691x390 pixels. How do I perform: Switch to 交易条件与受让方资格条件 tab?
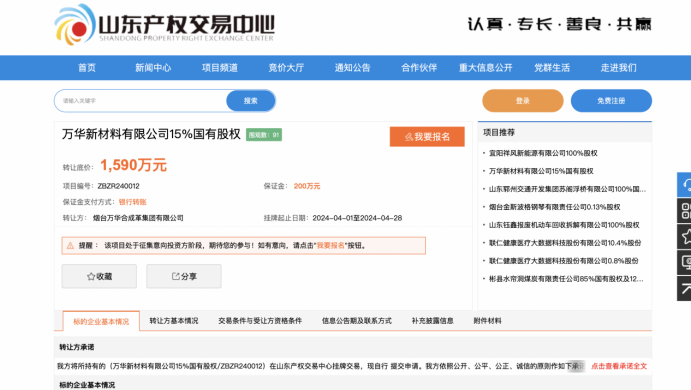260,321
